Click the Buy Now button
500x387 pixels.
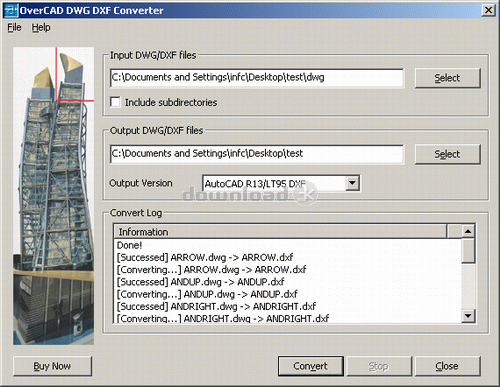(52, 366)
